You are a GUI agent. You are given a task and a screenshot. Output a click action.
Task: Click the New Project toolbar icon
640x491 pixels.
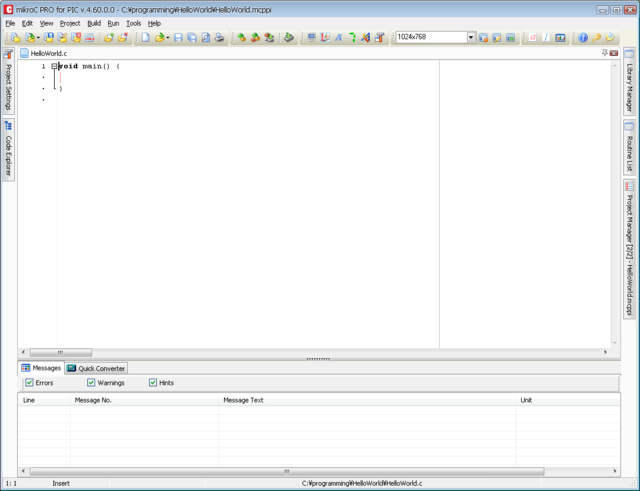(x=16, y=38)
